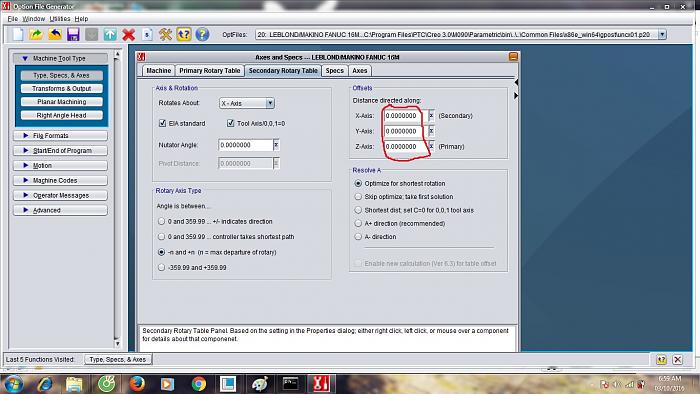Expand Machine Codes section
700x394 pixels.
60,180
